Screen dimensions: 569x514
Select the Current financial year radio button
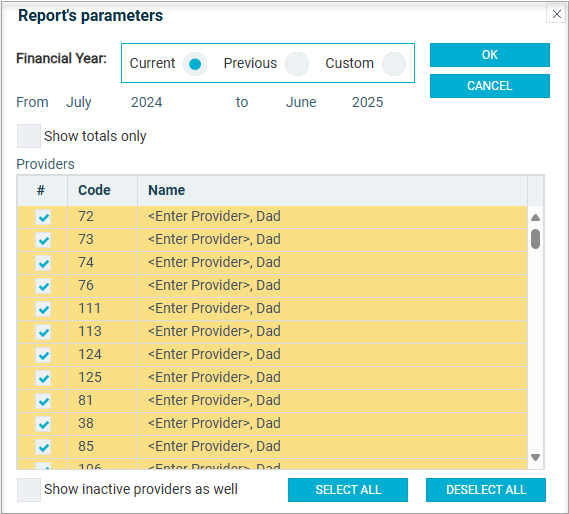(195, 64)
